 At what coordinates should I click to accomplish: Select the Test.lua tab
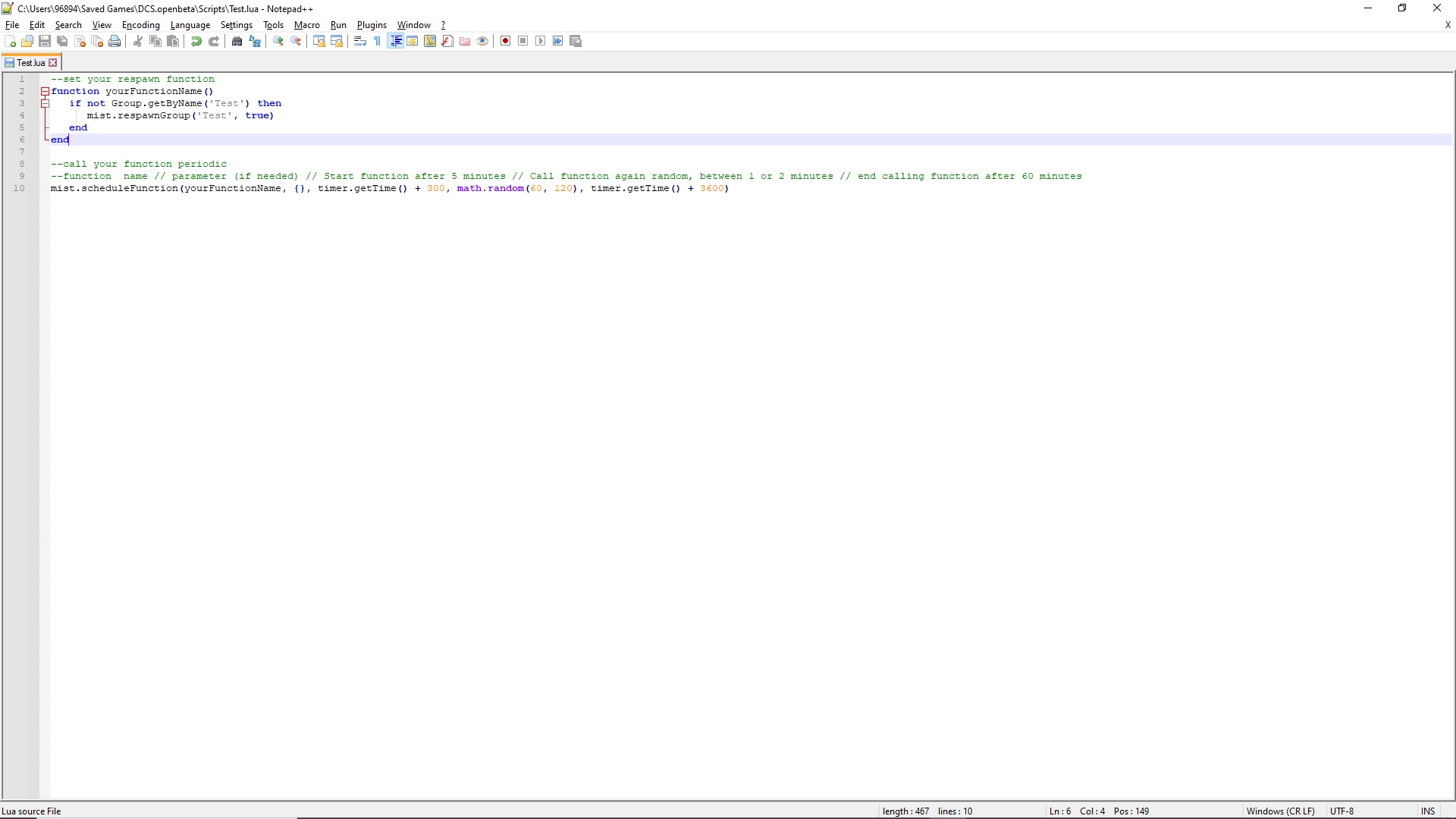coord(30,63)
